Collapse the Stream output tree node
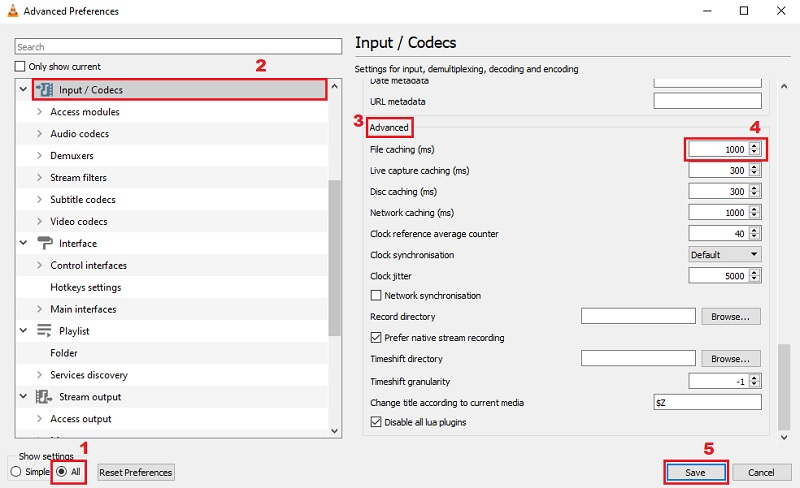The image size is (800, 488). (x=23, y=396)
